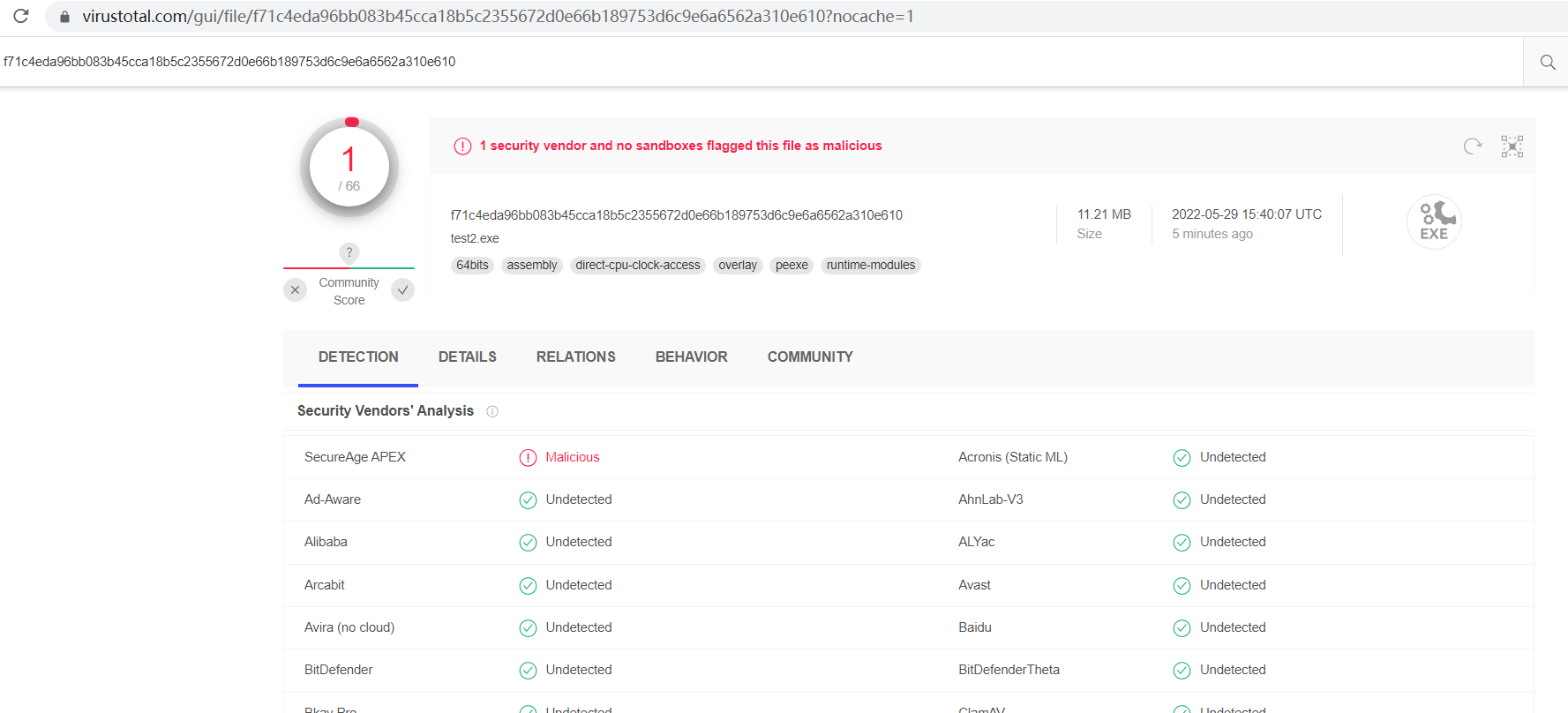Click the test2.exe file name
1568x713 pixels.
click(x=475, y=239)
